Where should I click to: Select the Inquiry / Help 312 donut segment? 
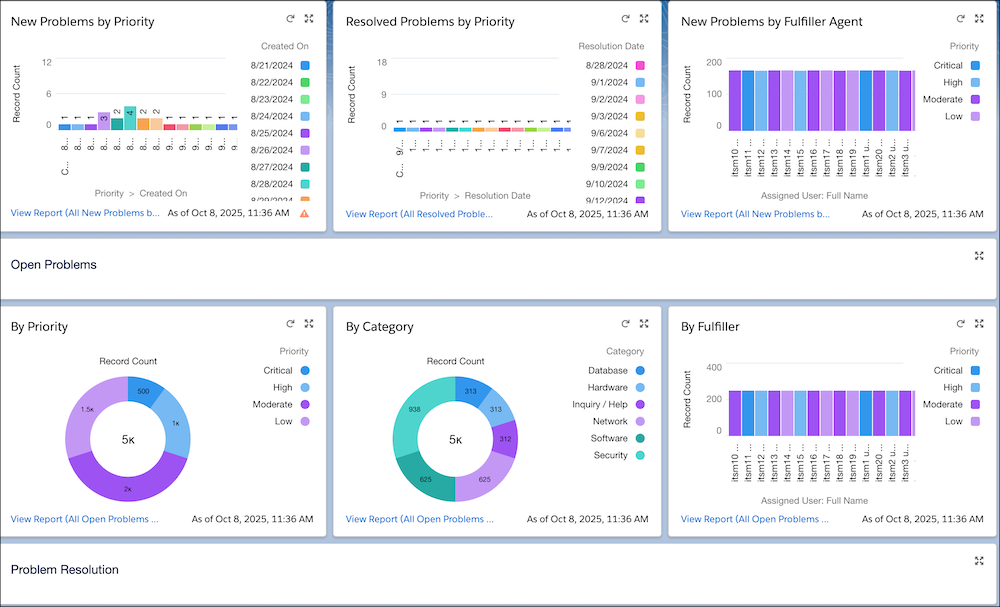(504, 440)
